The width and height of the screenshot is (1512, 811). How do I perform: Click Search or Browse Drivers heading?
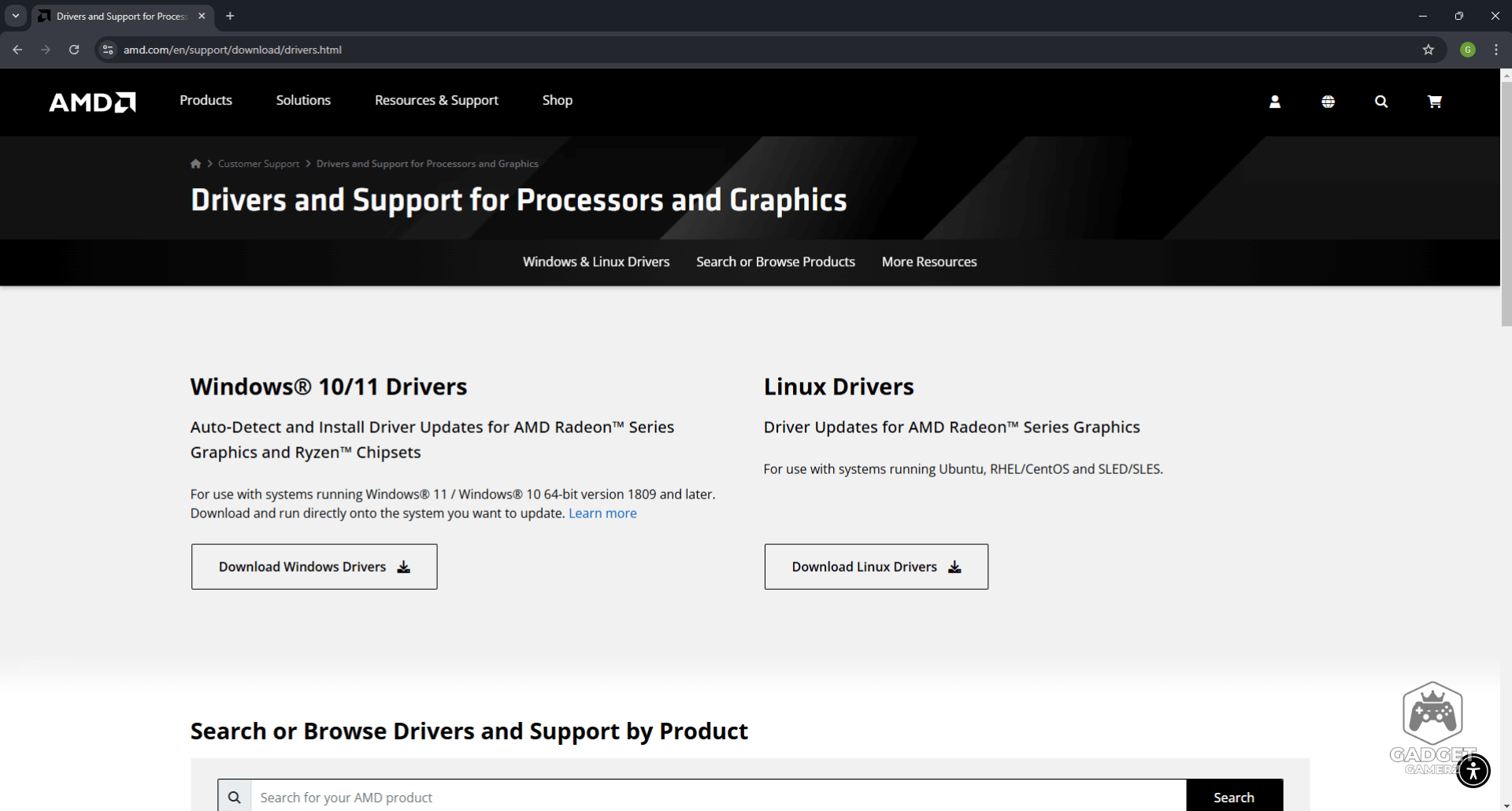point(469,731)
